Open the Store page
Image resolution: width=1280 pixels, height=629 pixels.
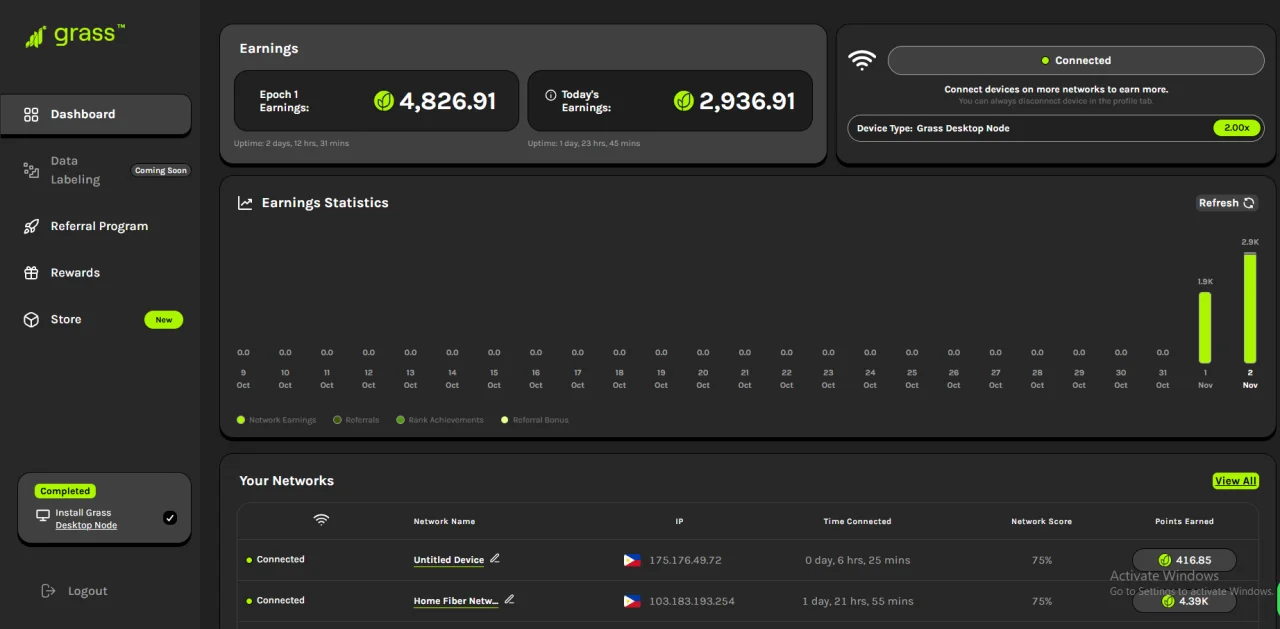66,319
